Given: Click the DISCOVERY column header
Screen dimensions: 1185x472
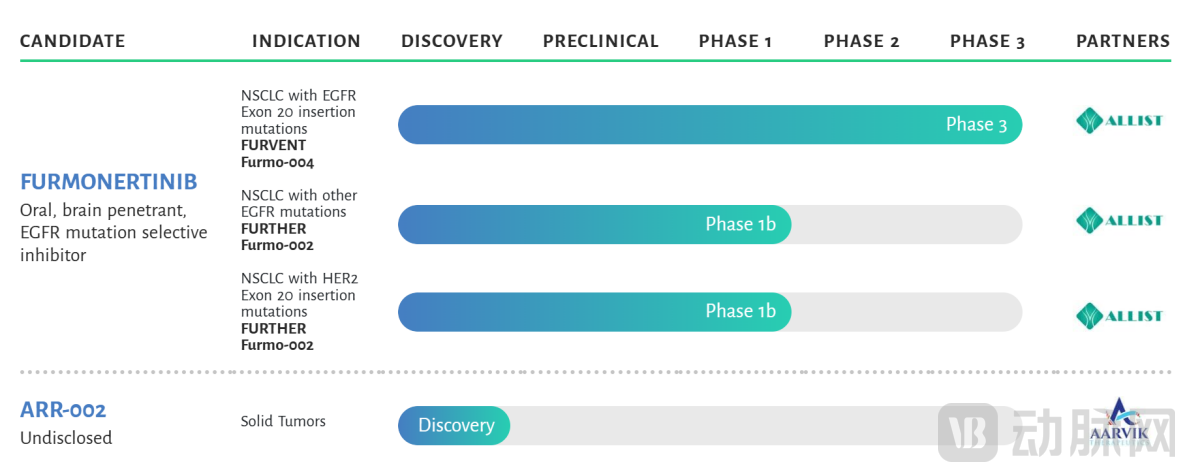Looking at the screenshot, I should (452, 41).
